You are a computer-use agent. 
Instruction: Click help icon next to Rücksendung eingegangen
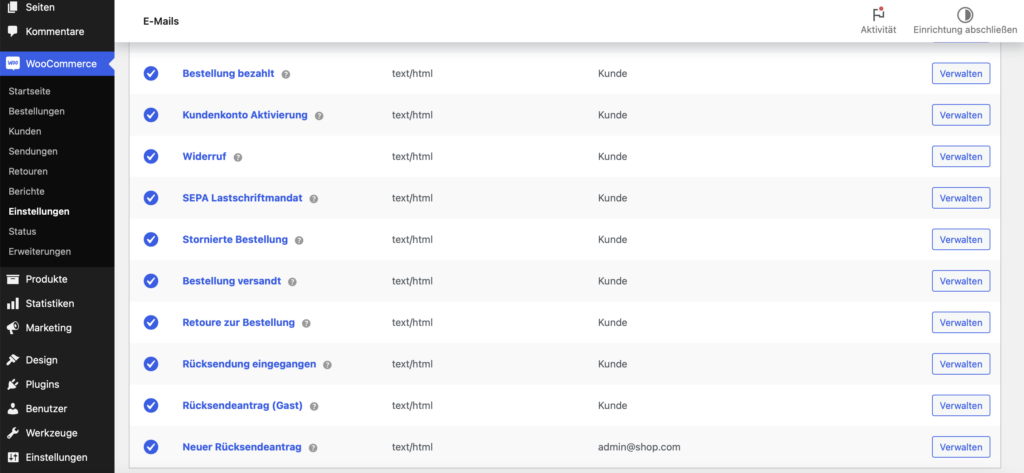click(327, 365)
